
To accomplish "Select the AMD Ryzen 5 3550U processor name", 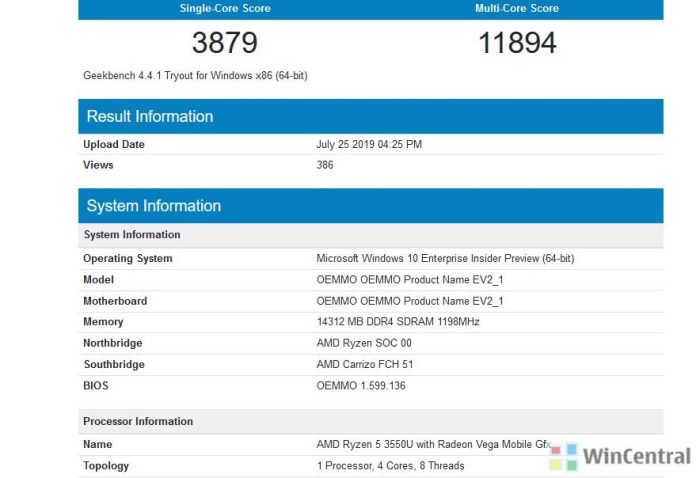I will (434, 444).
